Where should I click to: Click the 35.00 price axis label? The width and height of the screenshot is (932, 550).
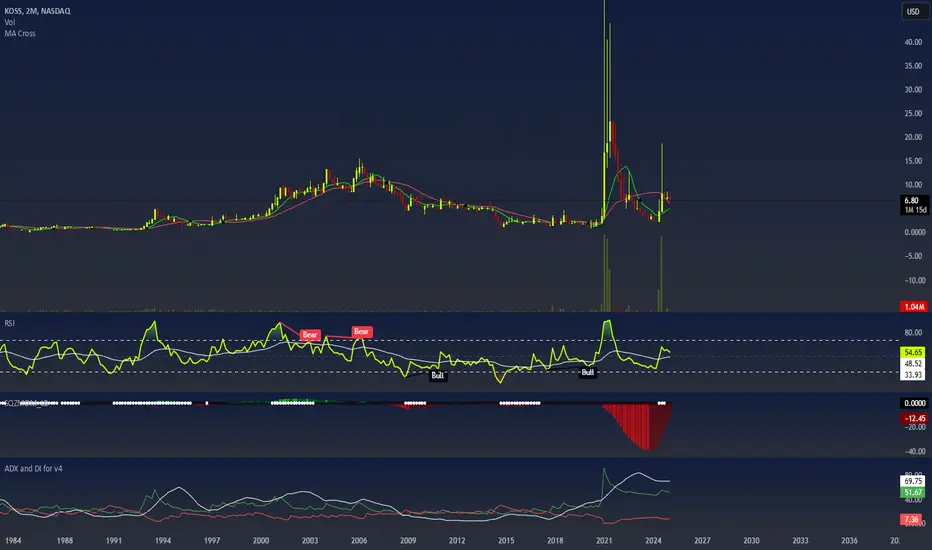point(914,66)
